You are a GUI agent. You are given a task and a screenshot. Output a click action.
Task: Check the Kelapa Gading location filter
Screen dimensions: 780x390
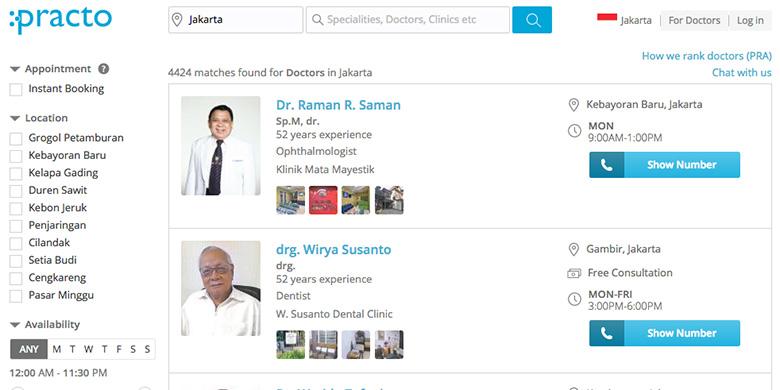pos(16,174)
